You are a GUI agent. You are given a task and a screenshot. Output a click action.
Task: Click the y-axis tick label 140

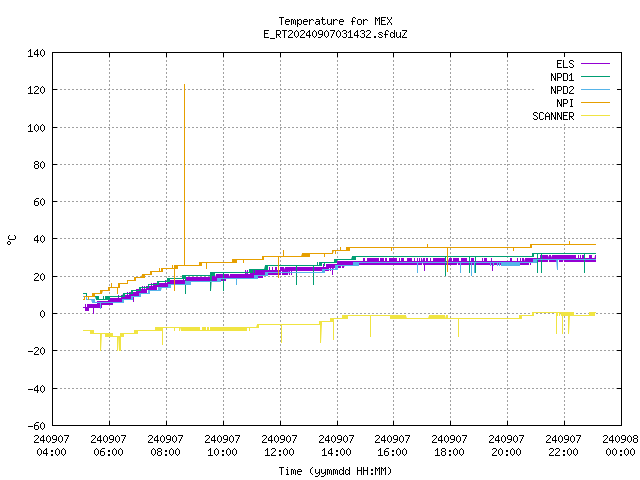pyautogui.click(x=36, y=53)
